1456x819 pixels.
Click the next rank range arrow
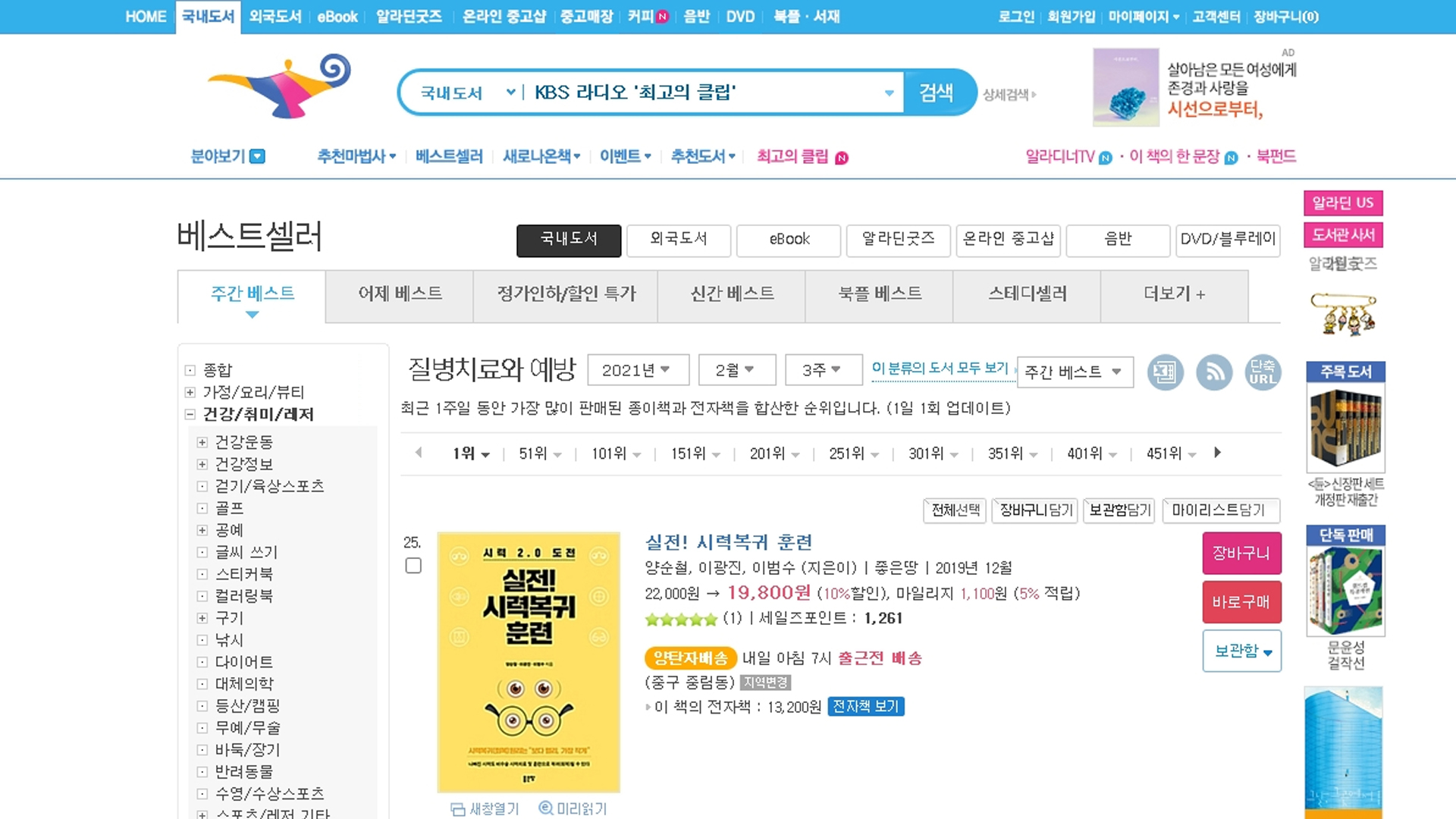pos(1218,453)
